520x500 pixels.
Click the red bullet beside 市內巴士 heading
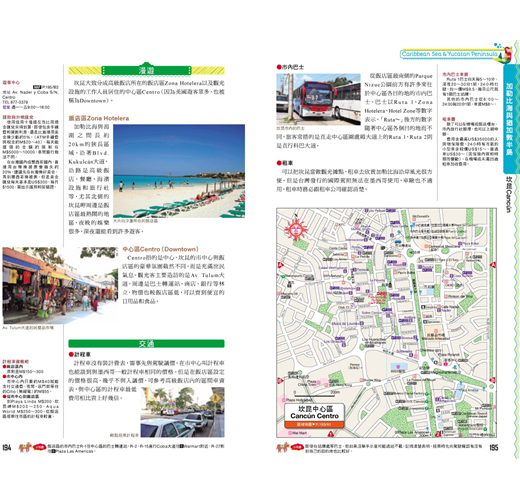(x=279, y=67)
